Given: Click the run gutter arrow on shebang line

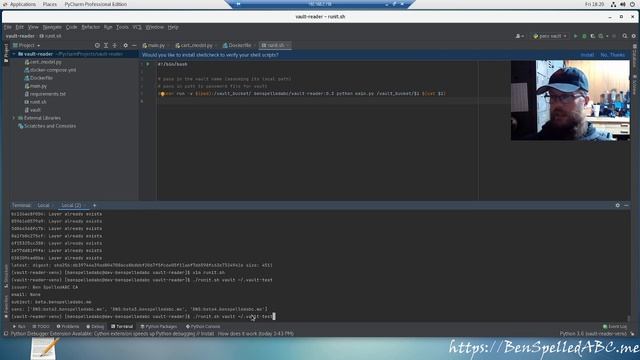Looking at the screenshot, I should pos(148,64).
